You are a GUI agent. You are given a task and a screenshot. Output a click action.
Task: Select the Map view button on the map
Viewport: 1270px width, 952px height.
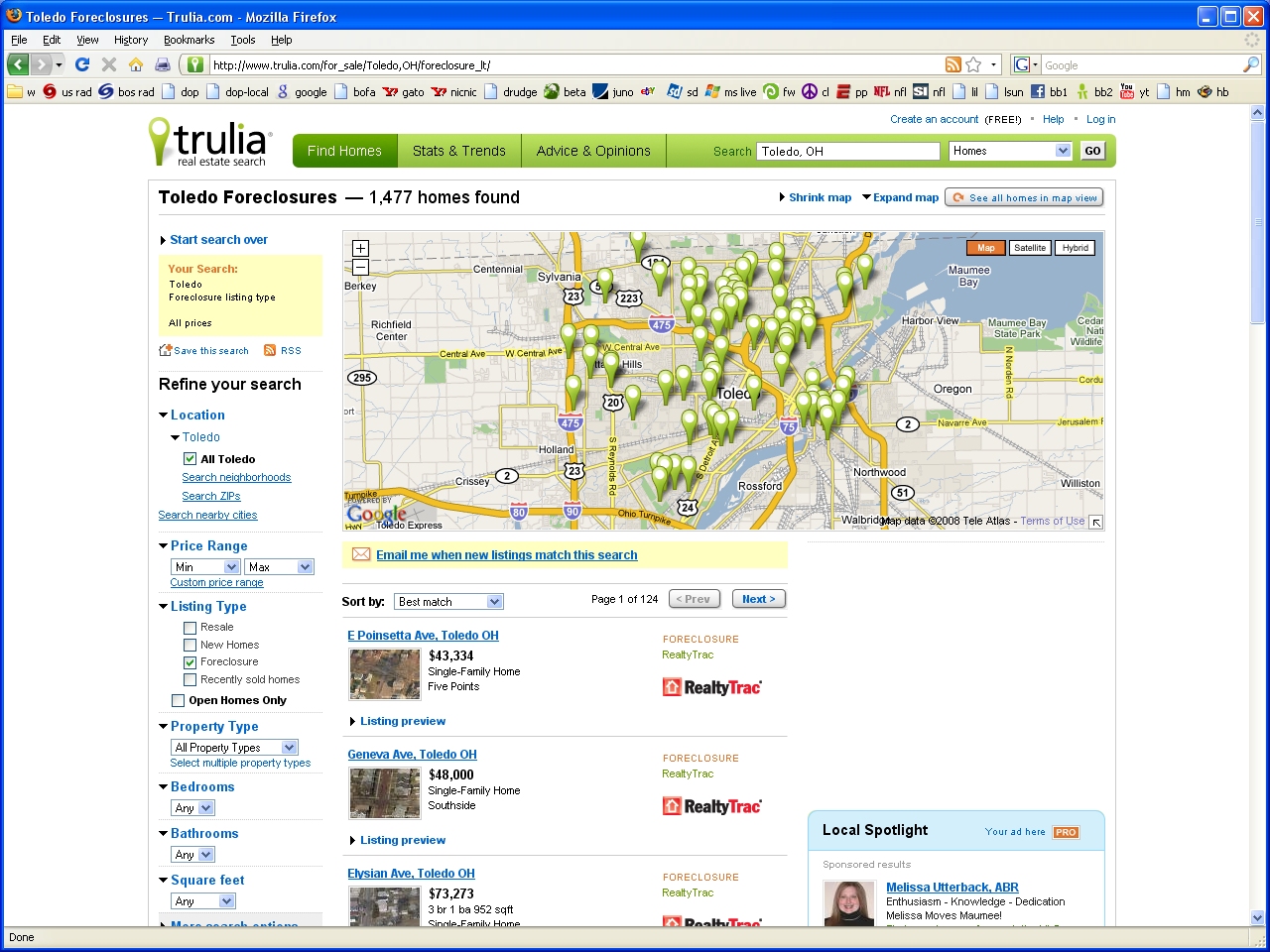coord(985,248)
